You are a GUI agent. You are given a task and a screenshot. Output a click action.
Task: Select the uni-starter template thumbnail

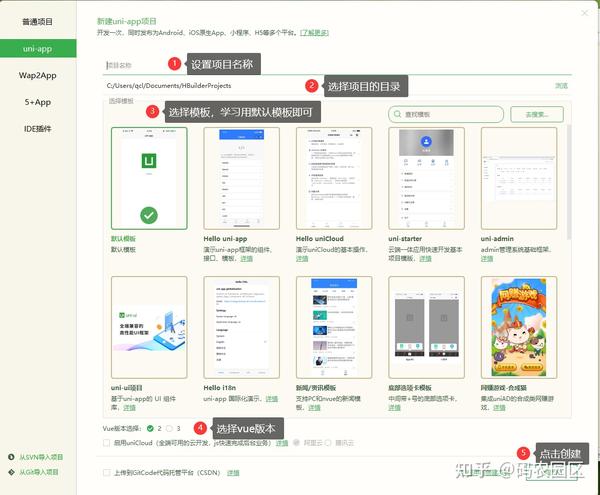pyautogui.click(x=426, y=178)
